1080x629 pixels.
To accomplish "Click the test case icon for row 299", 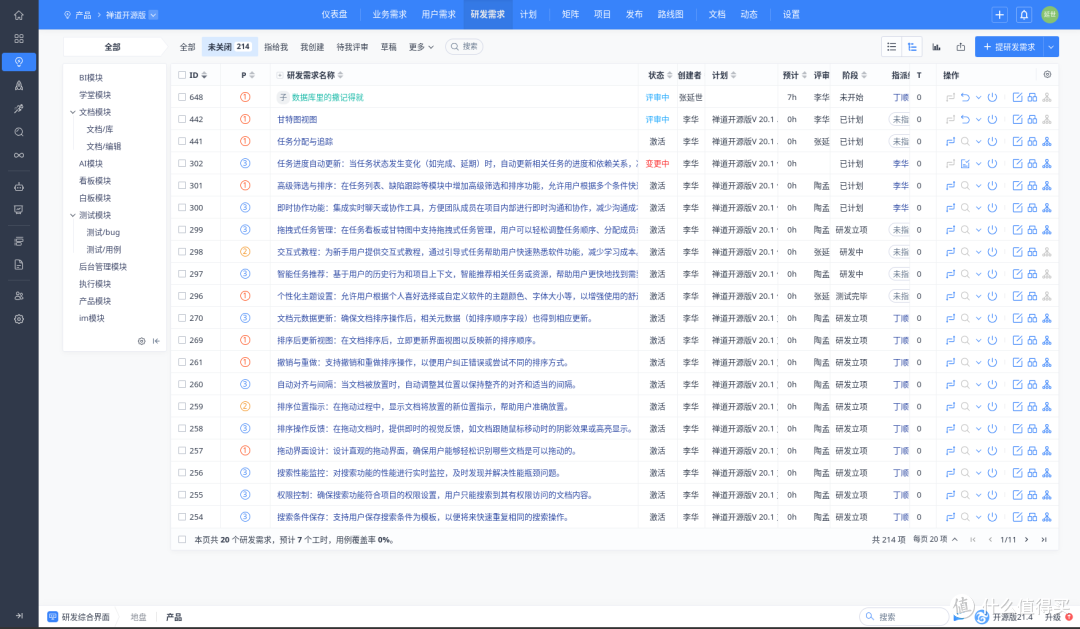I will pyautogui.click(x=1032, y=229).
